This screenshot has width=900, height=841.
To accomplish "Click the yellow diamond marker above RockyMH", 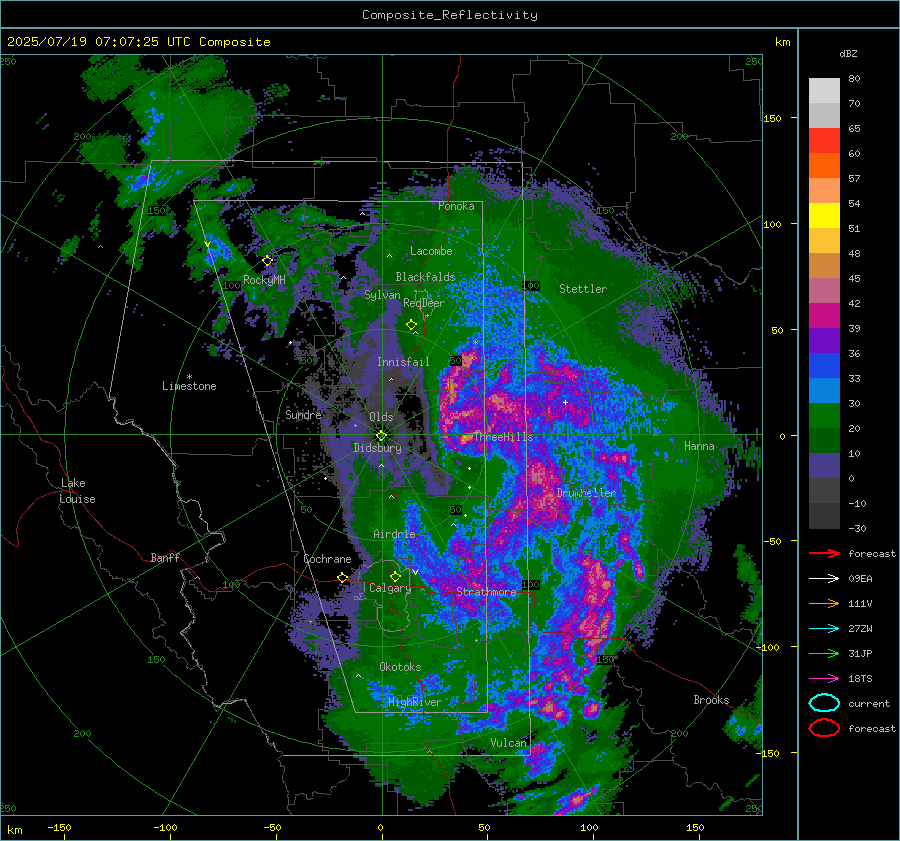I will (267, 261).
